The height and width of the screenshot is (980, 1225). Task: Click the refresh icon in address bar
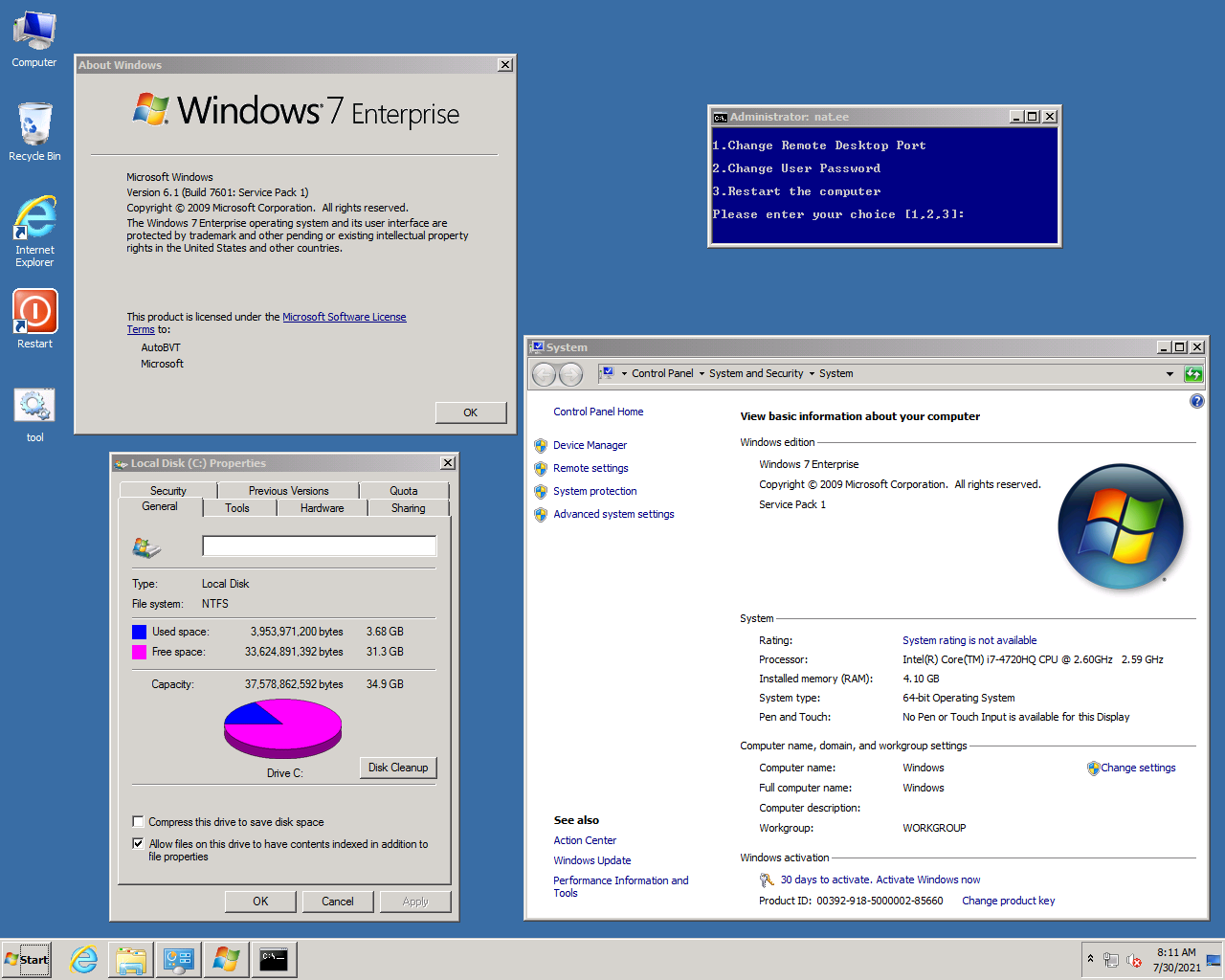point(1193,374)
